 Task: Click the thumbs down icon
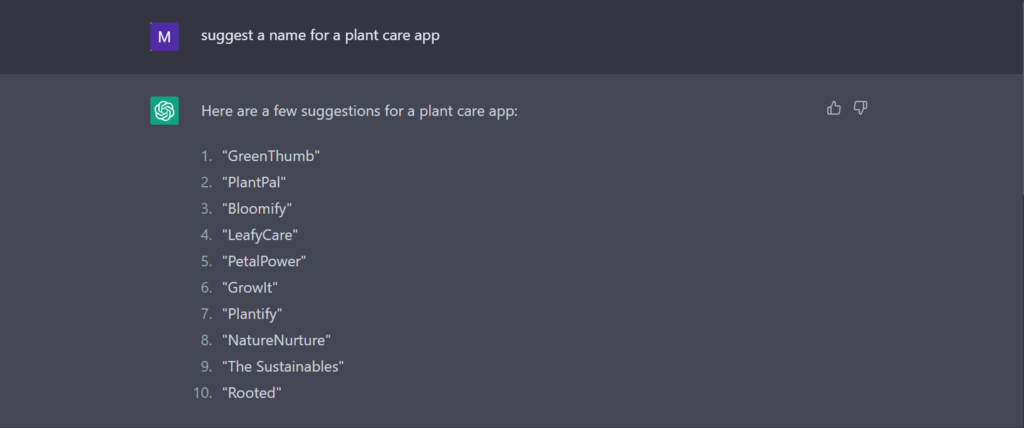[x=860, y=108]
